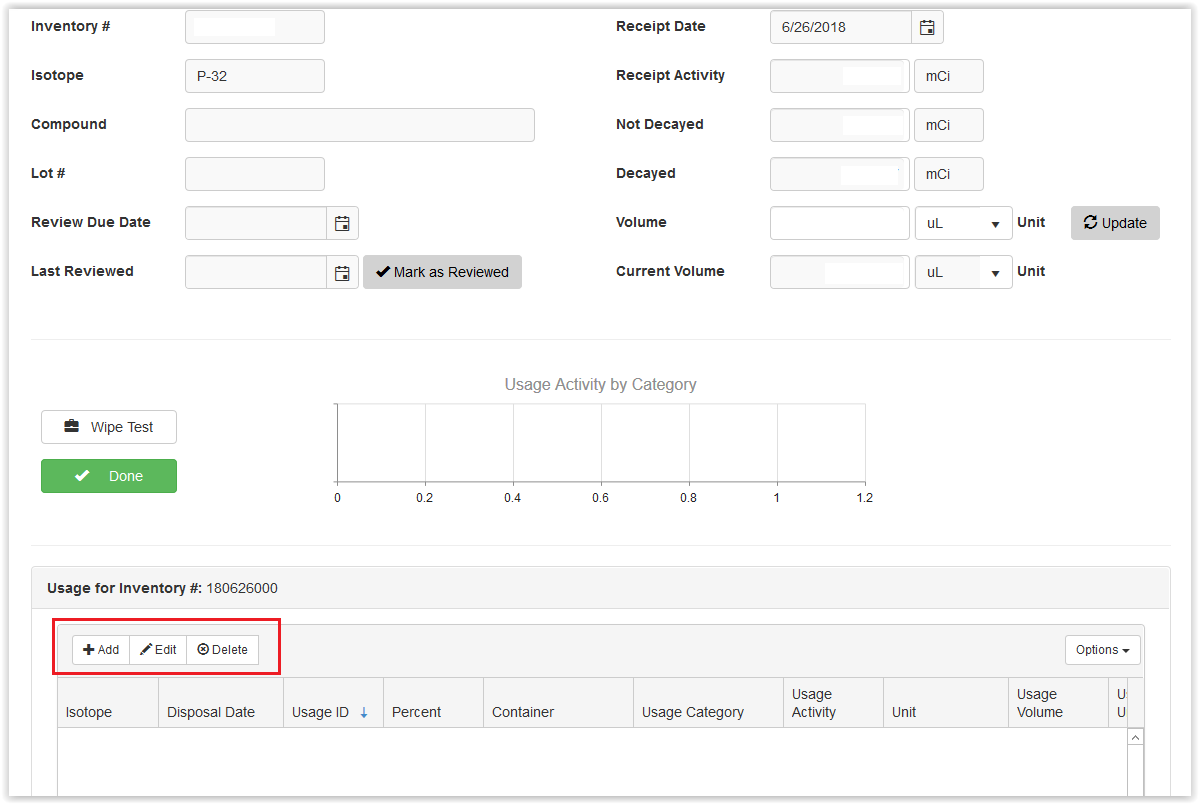Click Add to create a usage record
Image resolution: width=1199 pixels, height=804 pixels.
pyautogui.click(x=101, y=650)
